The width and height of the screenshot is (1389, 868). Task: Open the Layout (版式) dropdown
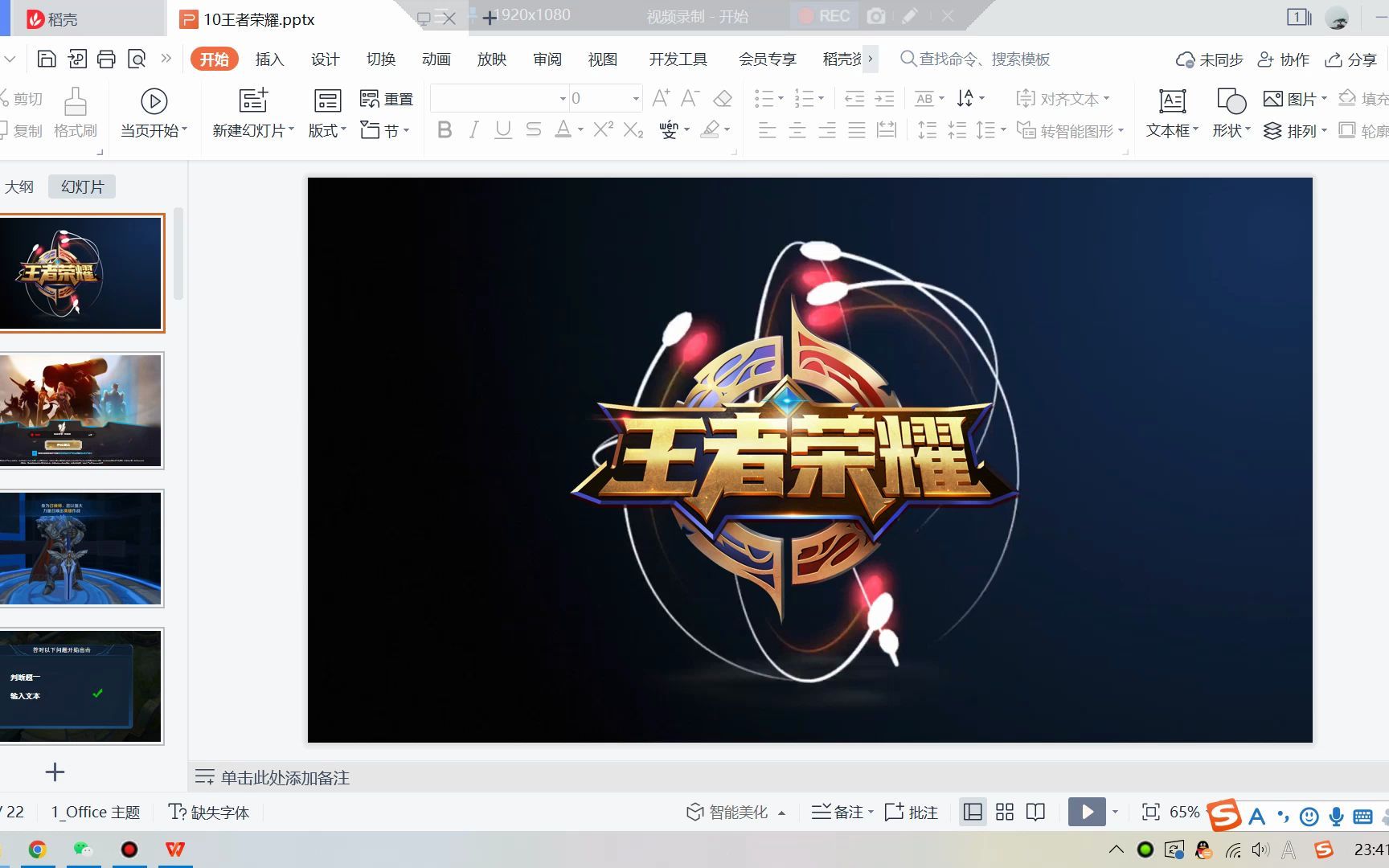pos(327,131)
